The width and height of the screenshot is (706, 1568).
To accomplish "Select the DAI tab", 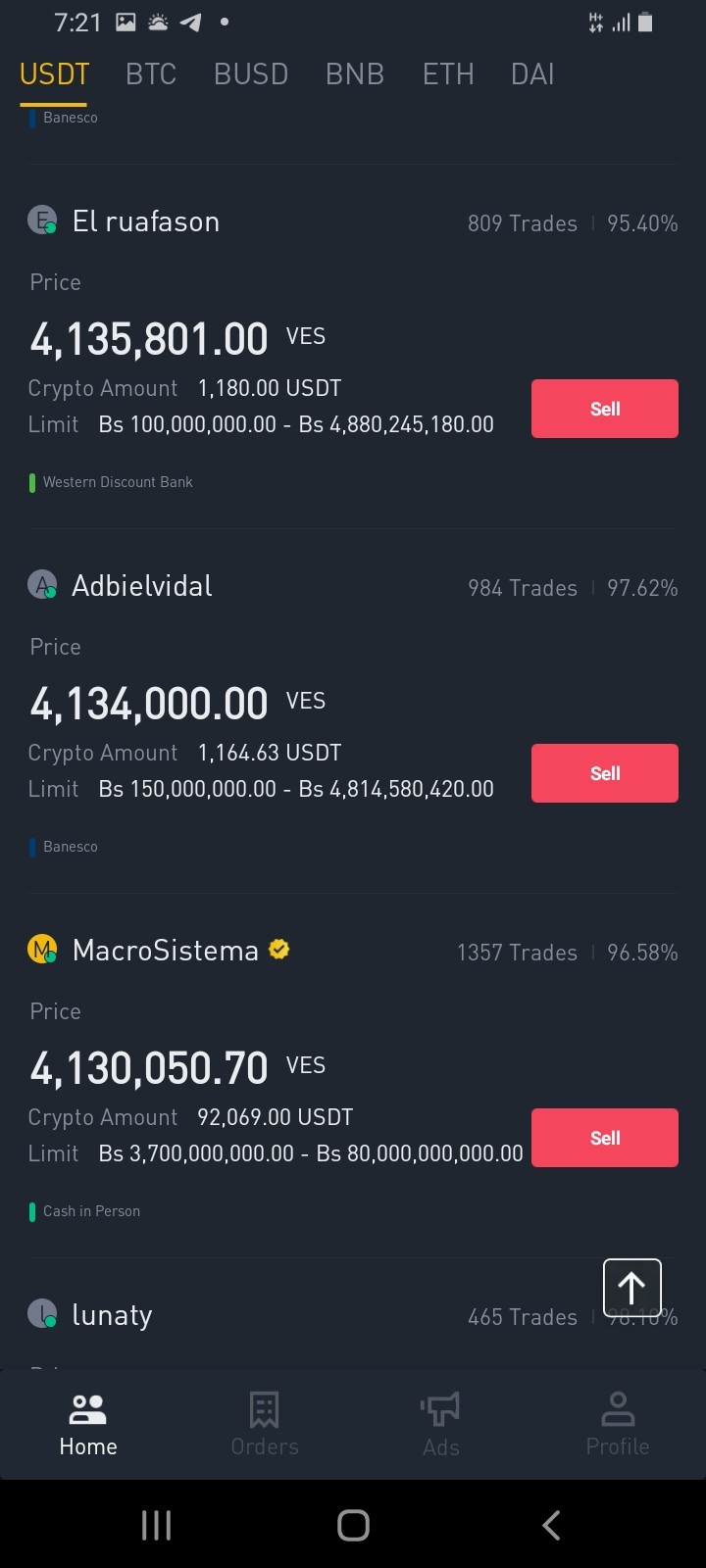I will coord(532,74).
